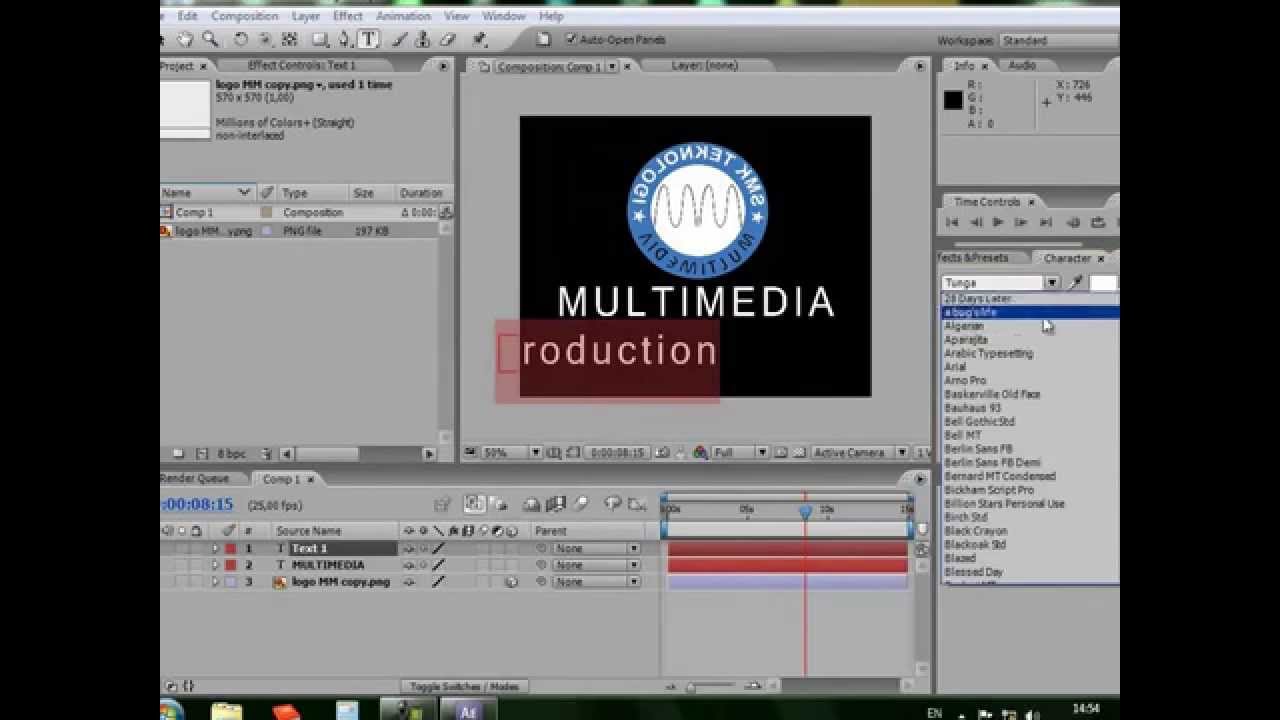Toggle shy switch for Text 1 layer
This screenshot has height=720, width=1280.
[x=408, y=549]
